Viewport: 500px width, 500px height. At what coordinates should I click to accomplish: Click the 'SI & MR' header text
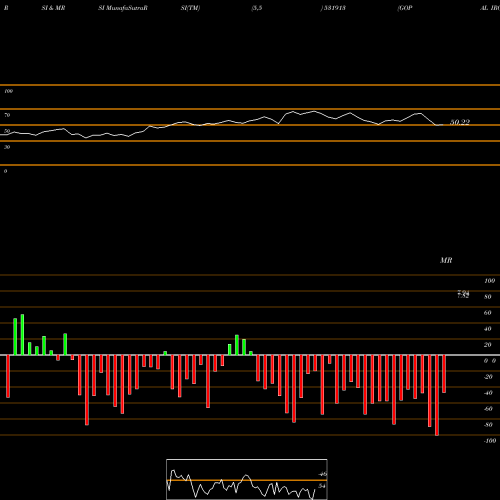[53, 8]
